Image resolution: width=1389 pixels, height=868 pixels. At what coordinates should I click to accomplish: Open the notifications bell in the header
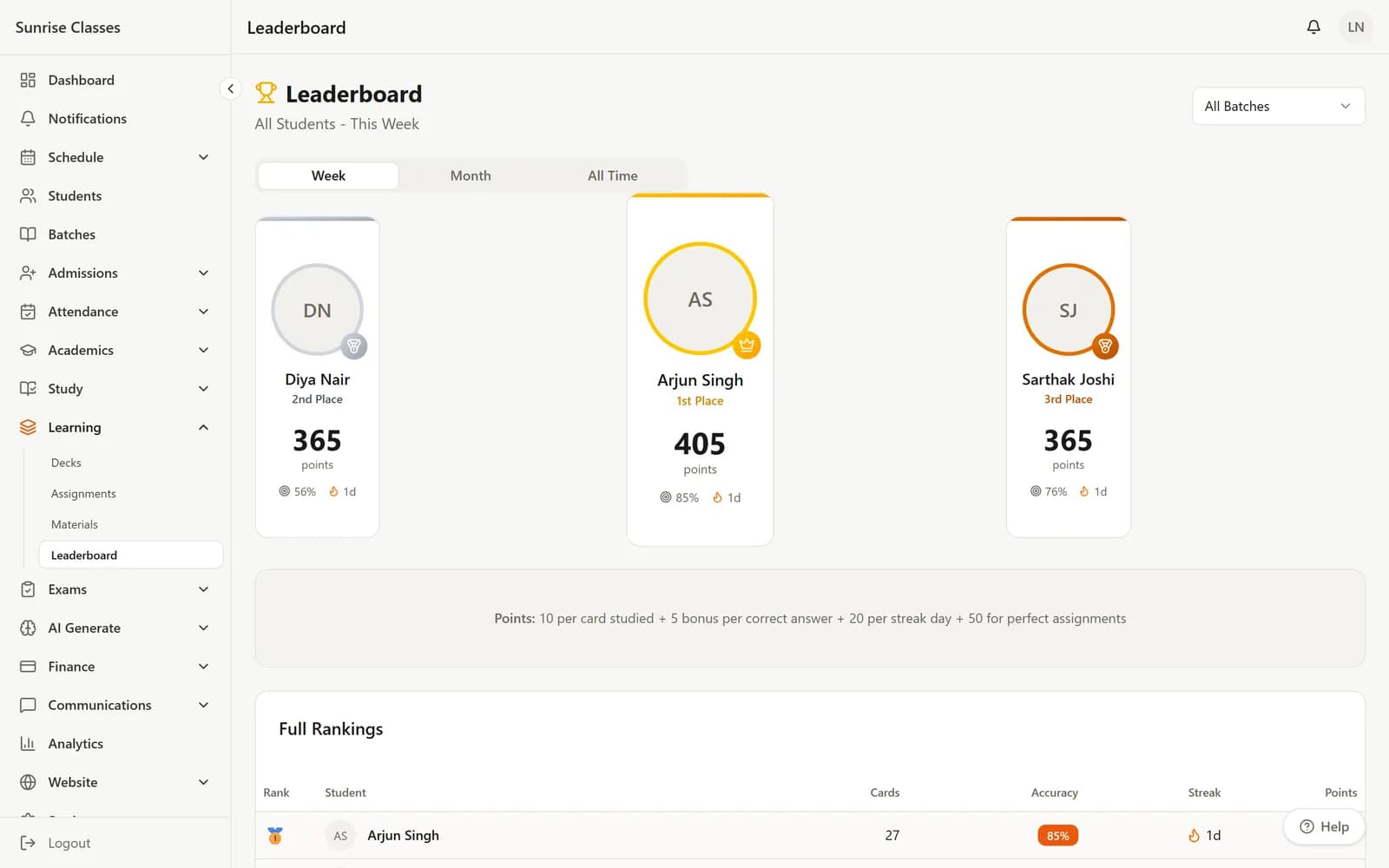click(x=1313, y=27)
